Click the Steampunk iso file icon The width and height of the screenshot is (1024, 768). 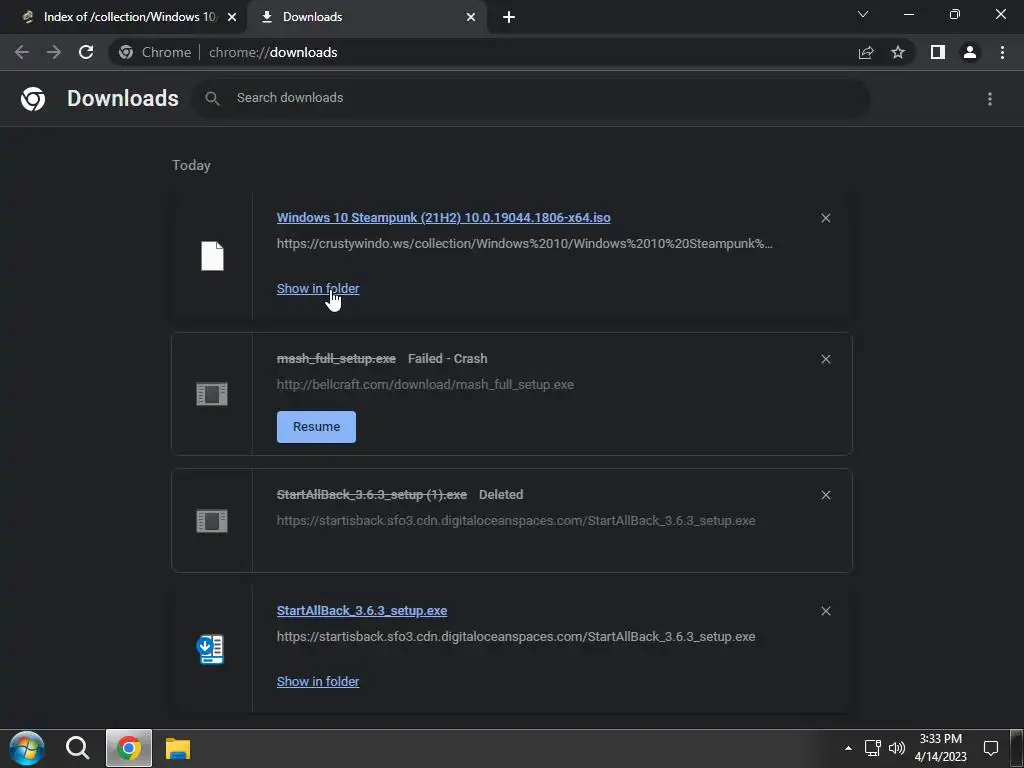pyautogui.click(x=212, y=255)
